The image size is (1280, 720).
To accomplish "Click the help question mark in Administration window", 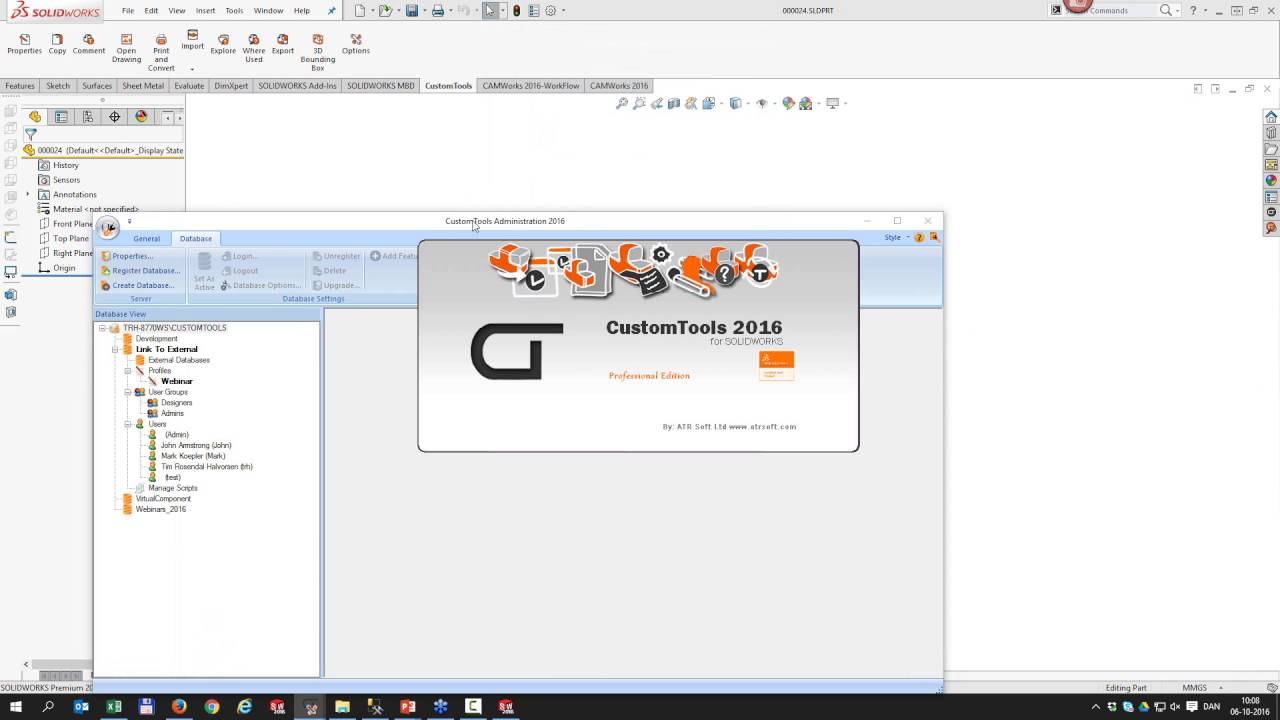I will click(919, 238).
